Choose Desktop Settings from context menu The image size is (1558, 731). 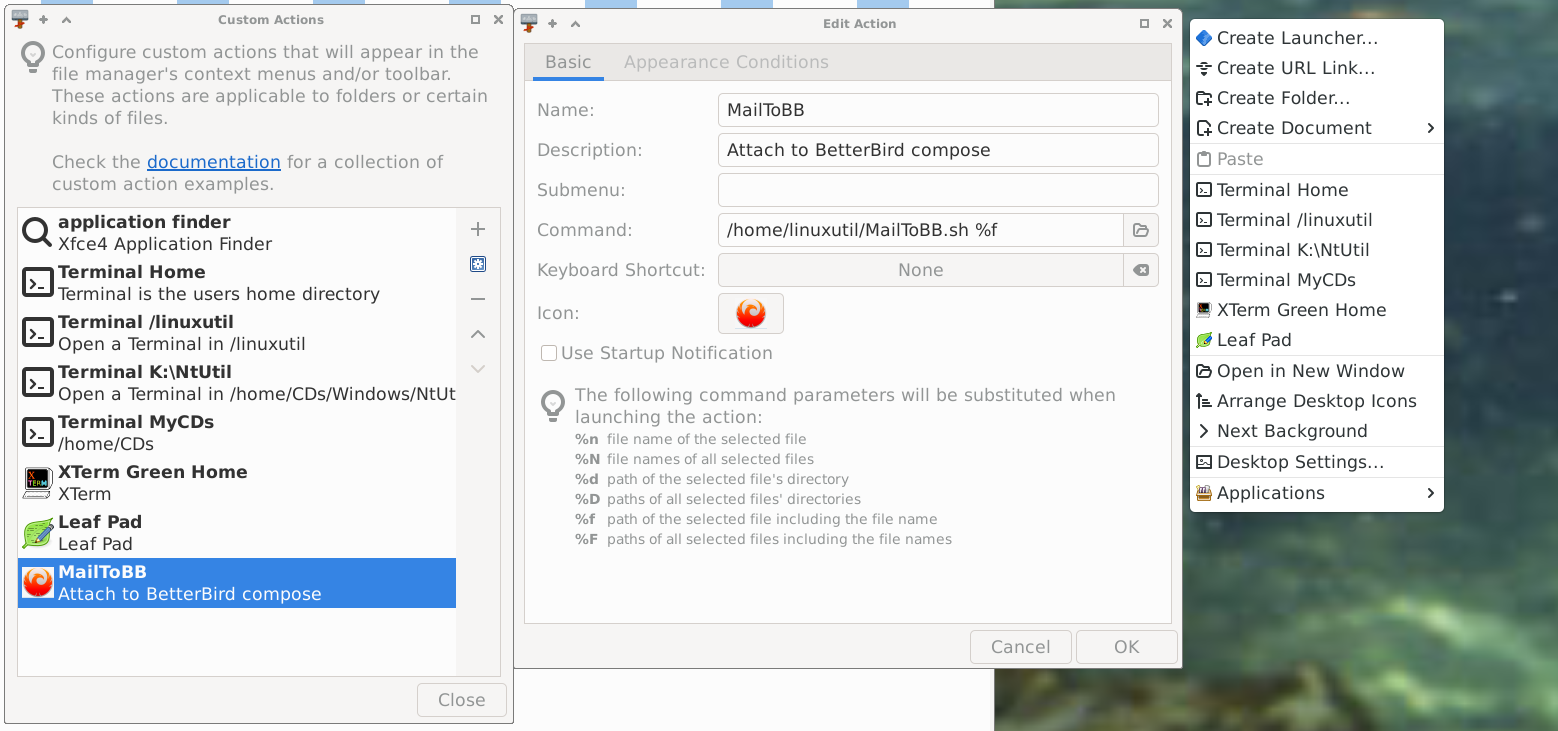coord(1300,462)
